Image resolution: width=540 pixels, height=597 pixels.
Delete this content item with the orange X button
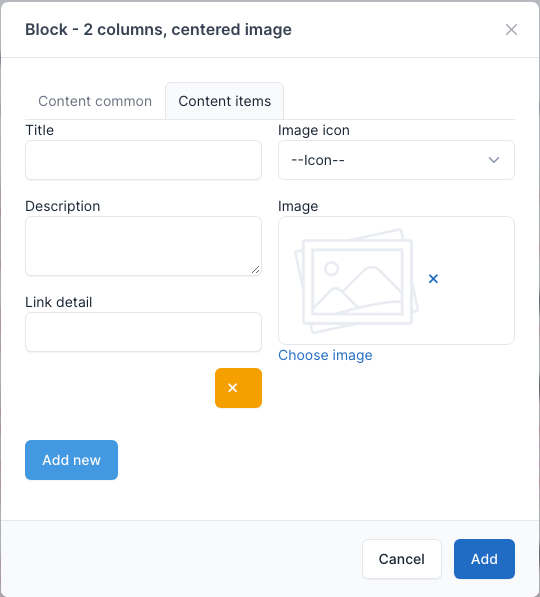tap(238, 388)
